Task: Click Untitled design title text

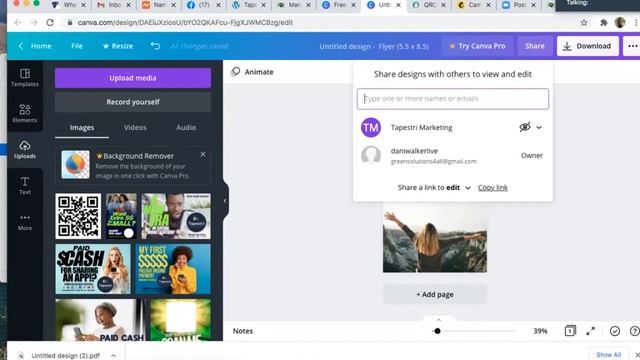Action: point(374,46)
